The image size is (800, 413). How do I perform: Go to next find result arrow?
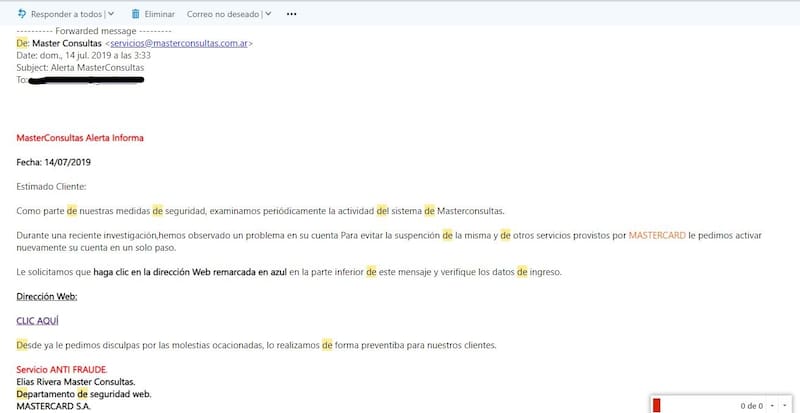pos(787,405)
